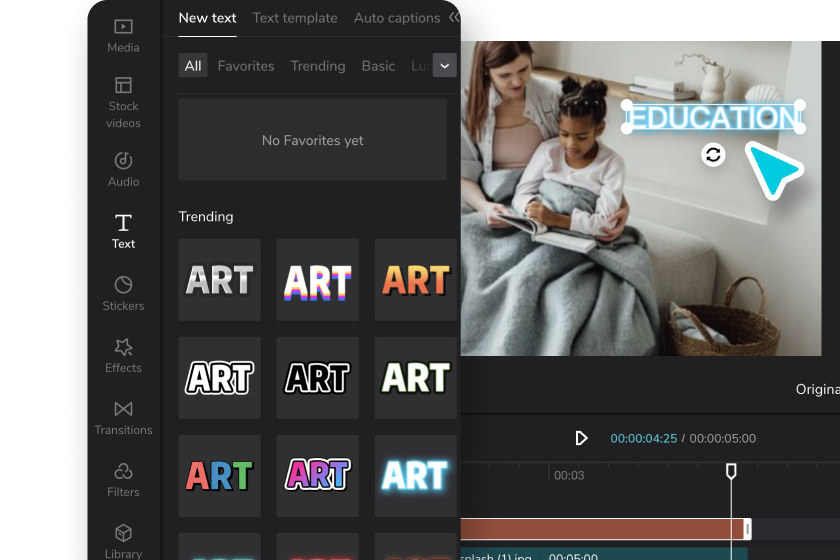Click the No Favorites yet placeholder

point(312,140)
